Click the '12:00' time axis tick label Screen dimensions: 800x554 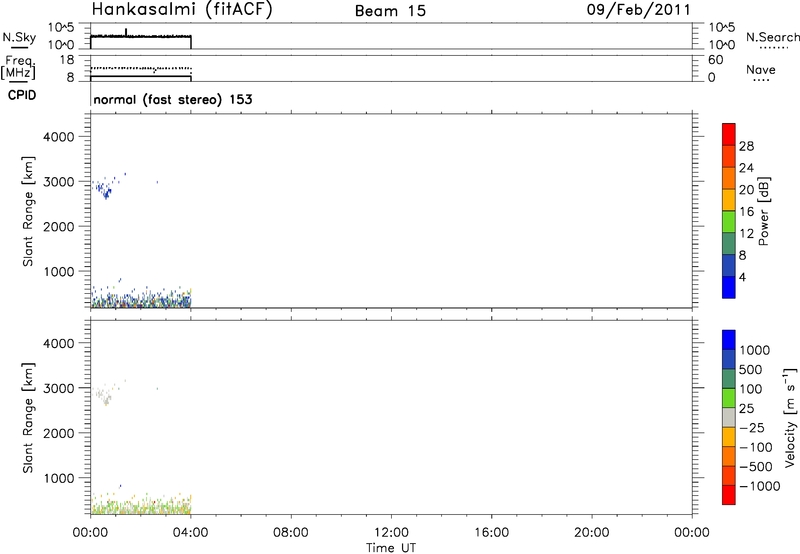click(x=391, y=533)
